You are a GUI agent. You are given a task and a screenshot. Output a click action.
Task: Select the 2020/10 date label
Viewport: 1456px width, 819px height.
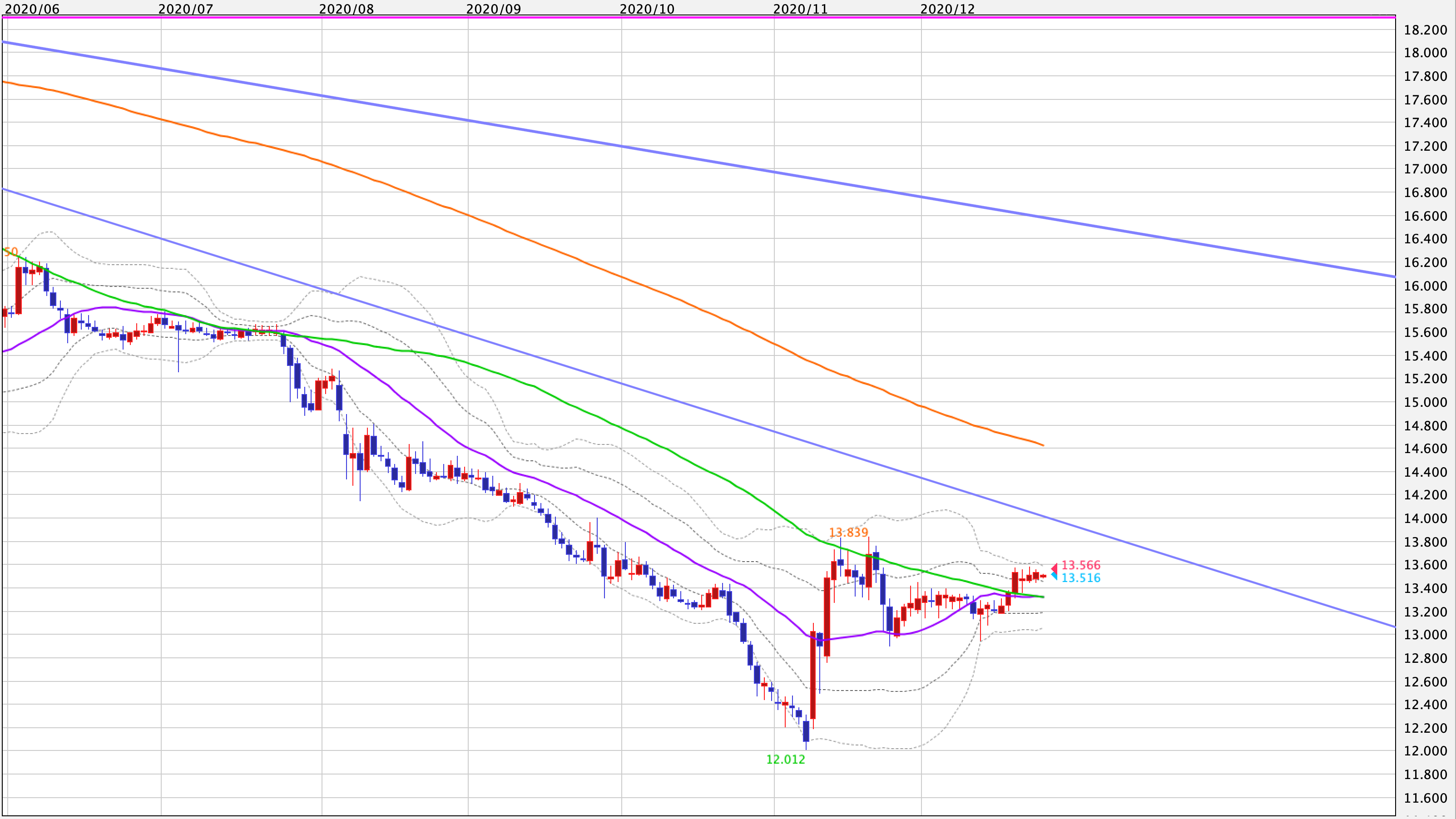coord(647,9)
